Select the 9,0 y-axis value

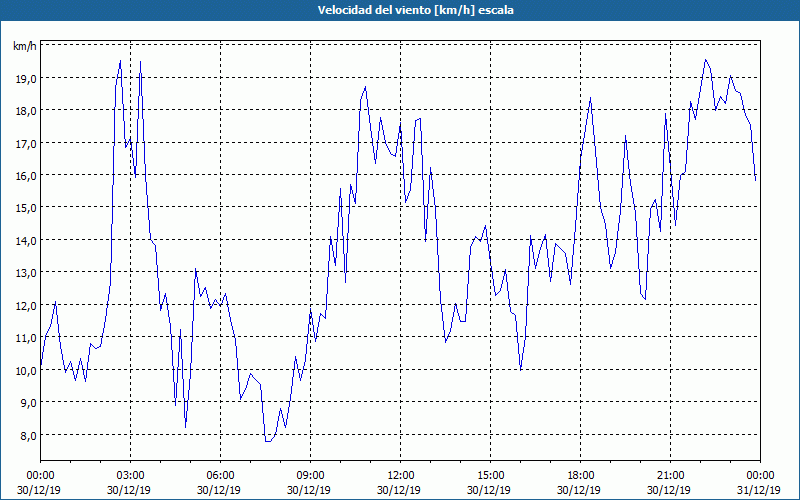[29, 403]
